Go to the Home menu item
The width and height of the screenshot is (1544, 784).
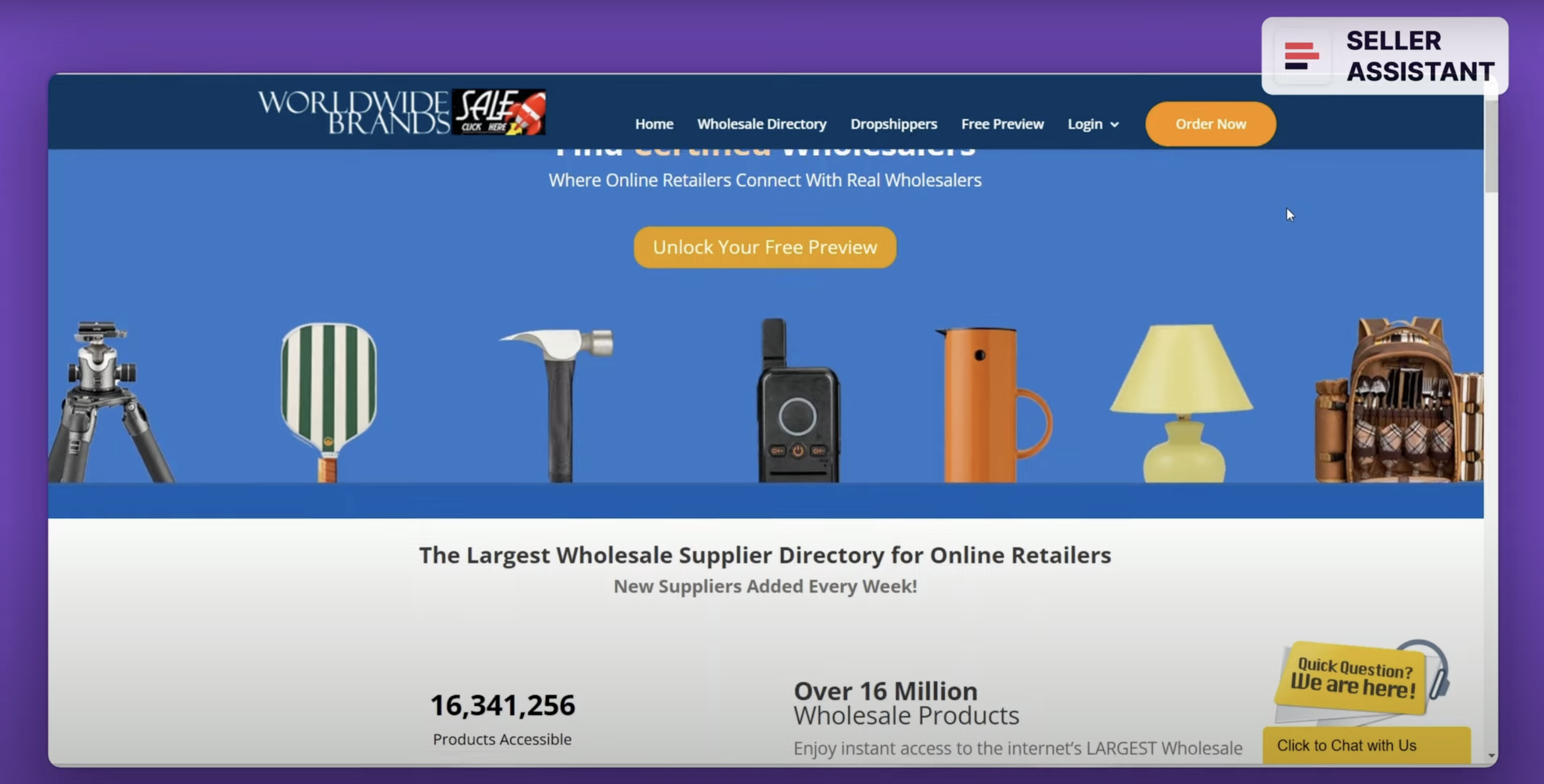654,124
